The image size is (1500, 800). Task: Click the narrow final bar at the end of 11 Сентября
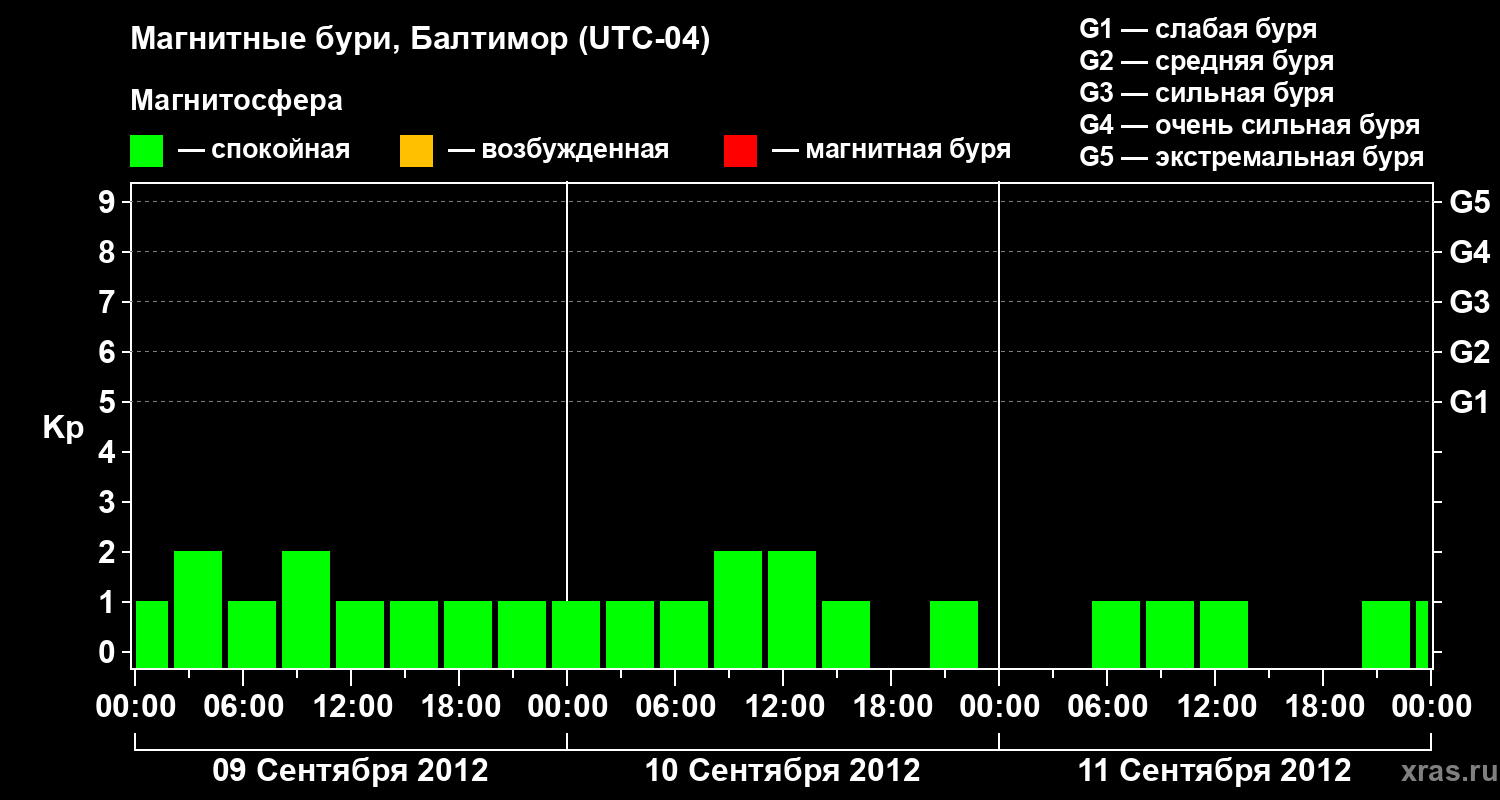1422,634
